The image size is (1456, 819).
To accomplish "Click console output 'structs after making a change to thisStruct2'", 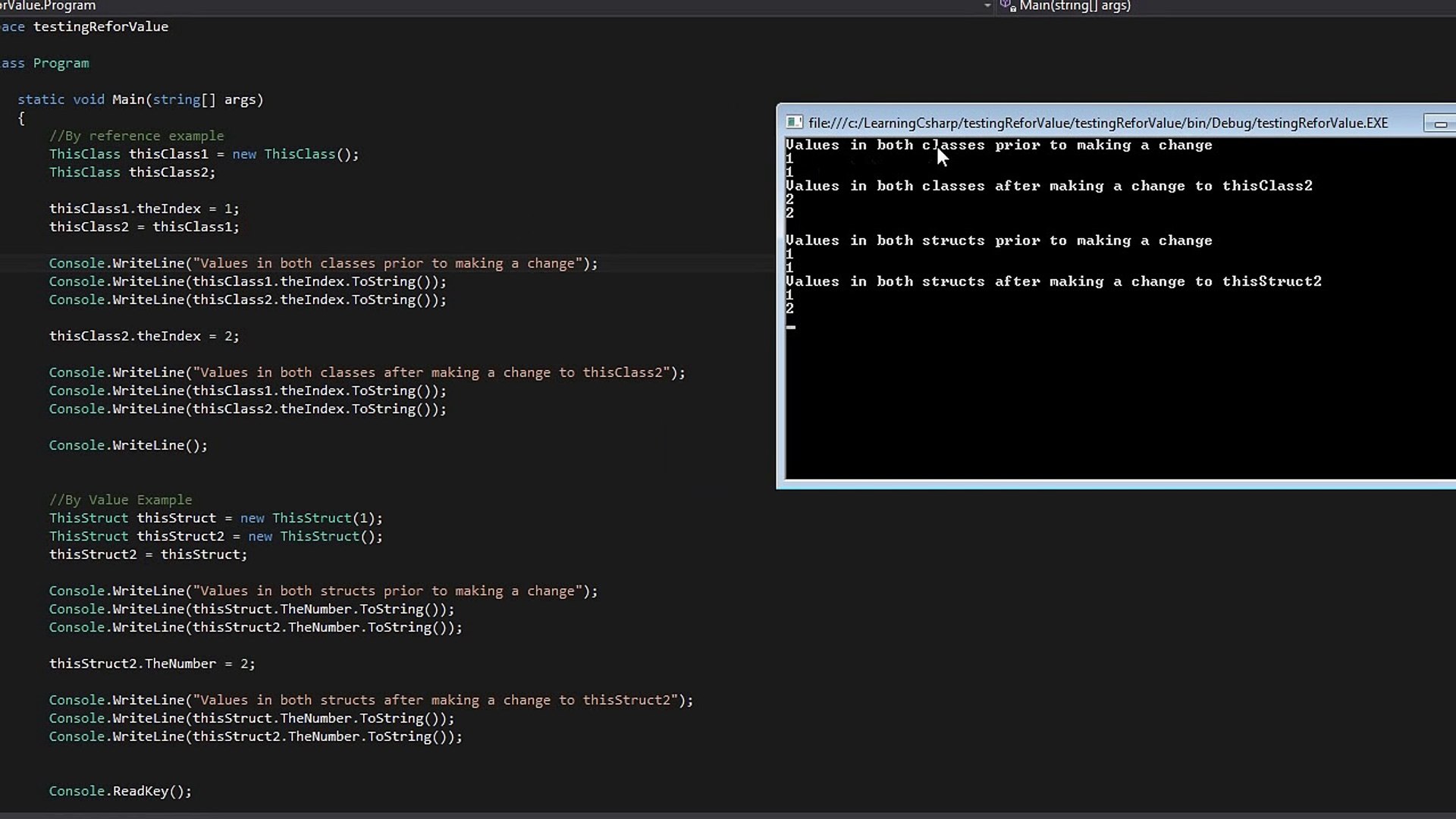I will (1122, 281).
